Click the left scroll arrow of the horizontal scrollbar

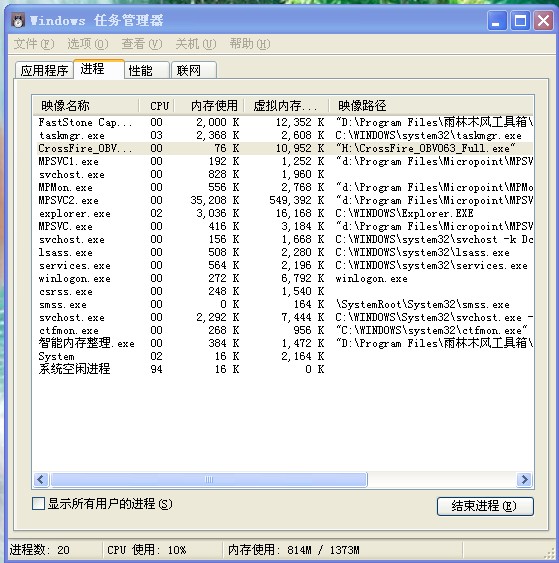[41, 479]
